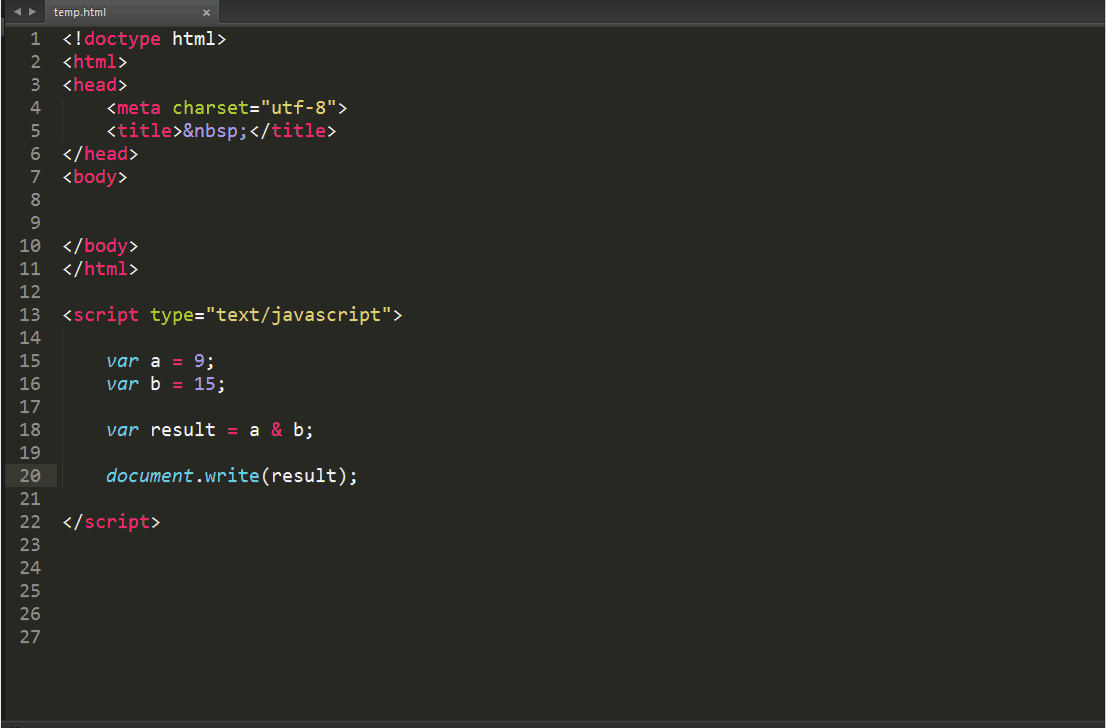Click the right tab navigation arrow
The height and width of the screenshot is (728, 1106).
pos(32,12)
